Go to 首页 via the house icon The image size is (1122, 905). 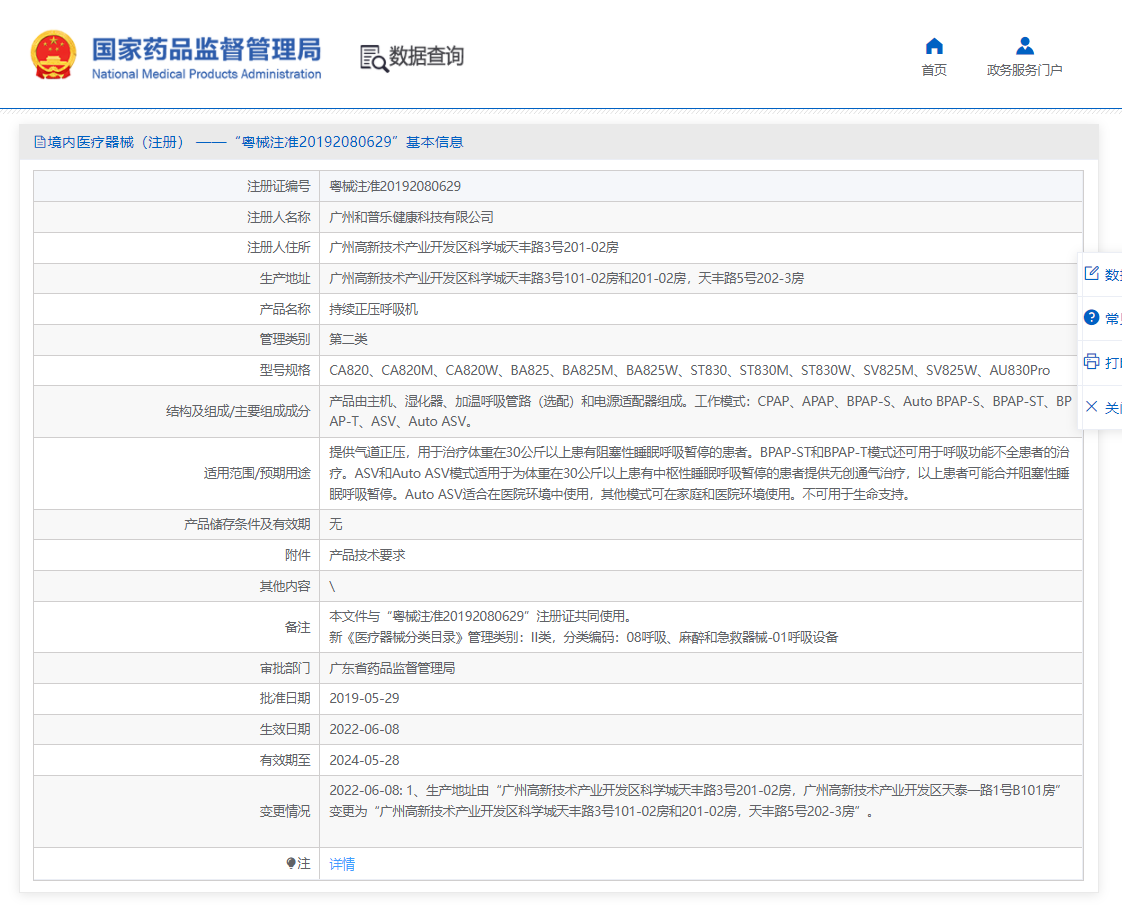click(934, 47)
